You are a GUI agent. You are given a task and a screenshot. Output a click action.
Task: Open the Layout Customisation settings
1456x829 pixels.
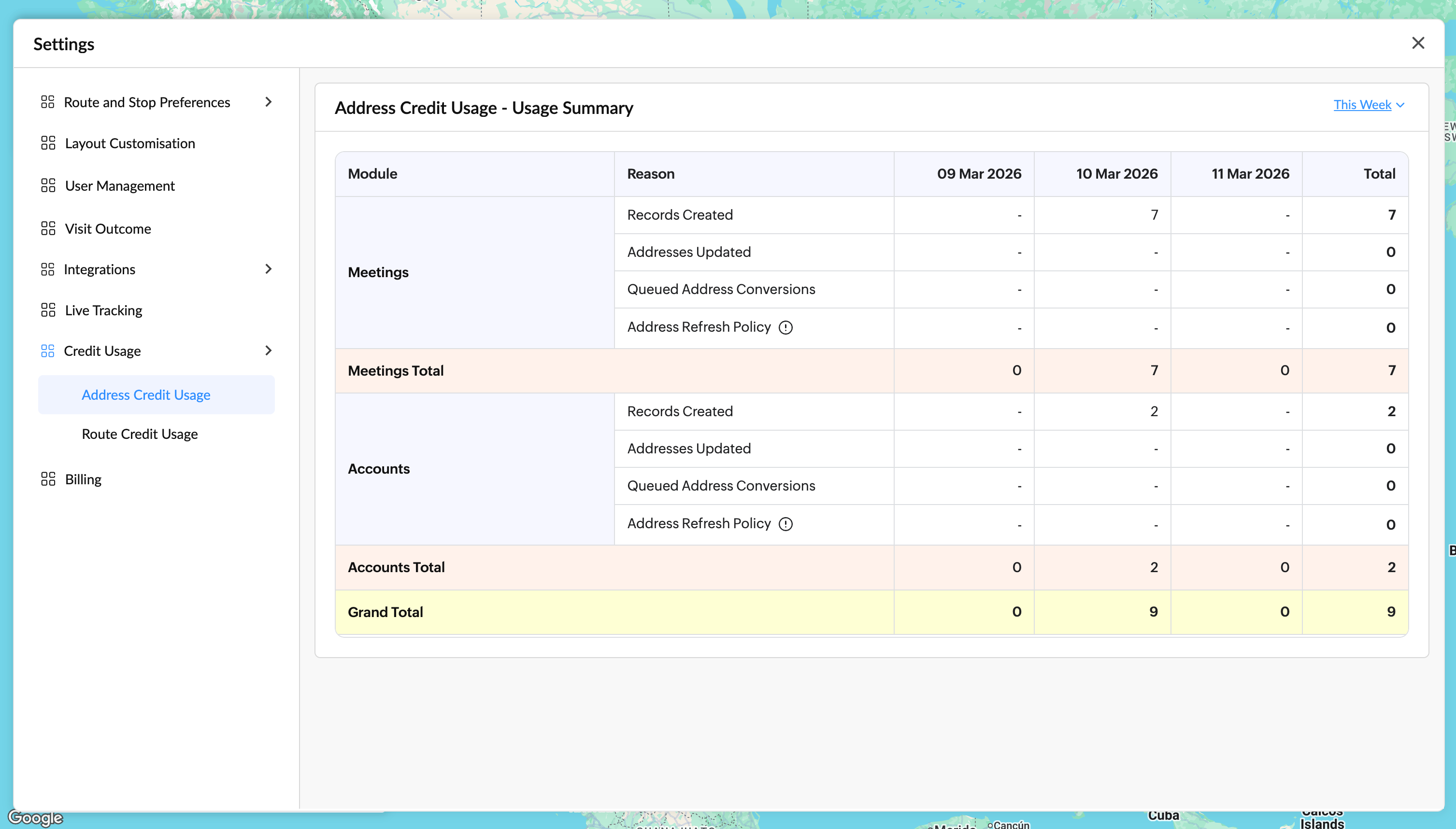[x=130, y=143]
